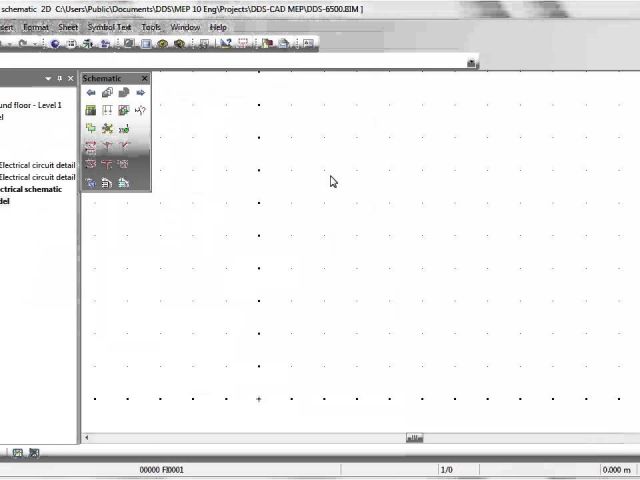Click the green signpost icon in Schematic palette
Viewport: 640px width, 480px height.
pyautogui.click(x=91, y=129)
